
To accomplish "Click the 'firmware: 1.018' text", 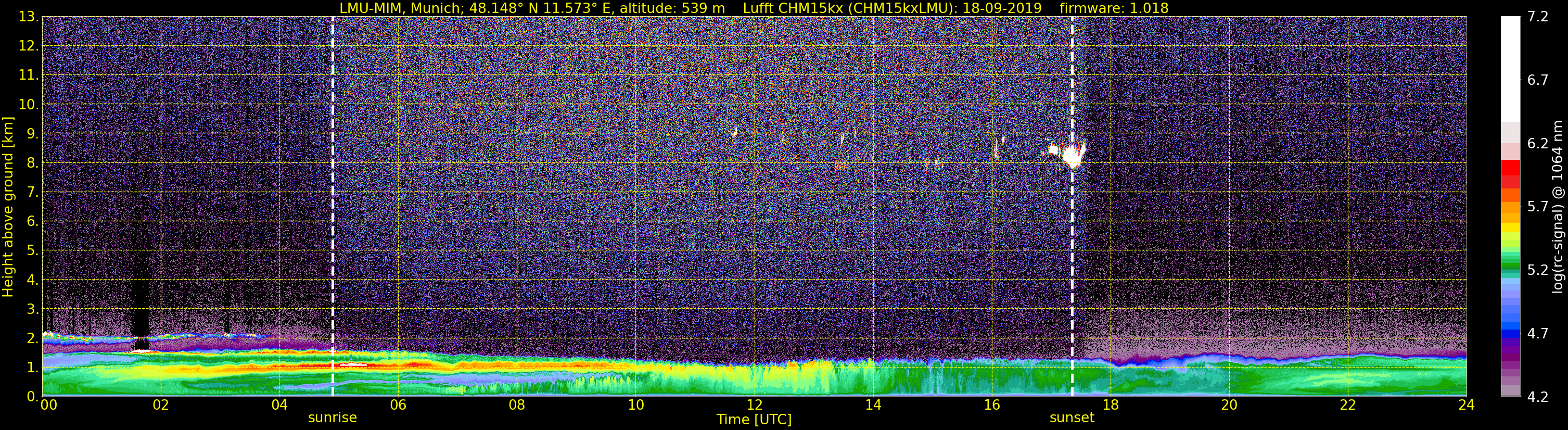I will pyautogui.click(x=1114, y=8).
